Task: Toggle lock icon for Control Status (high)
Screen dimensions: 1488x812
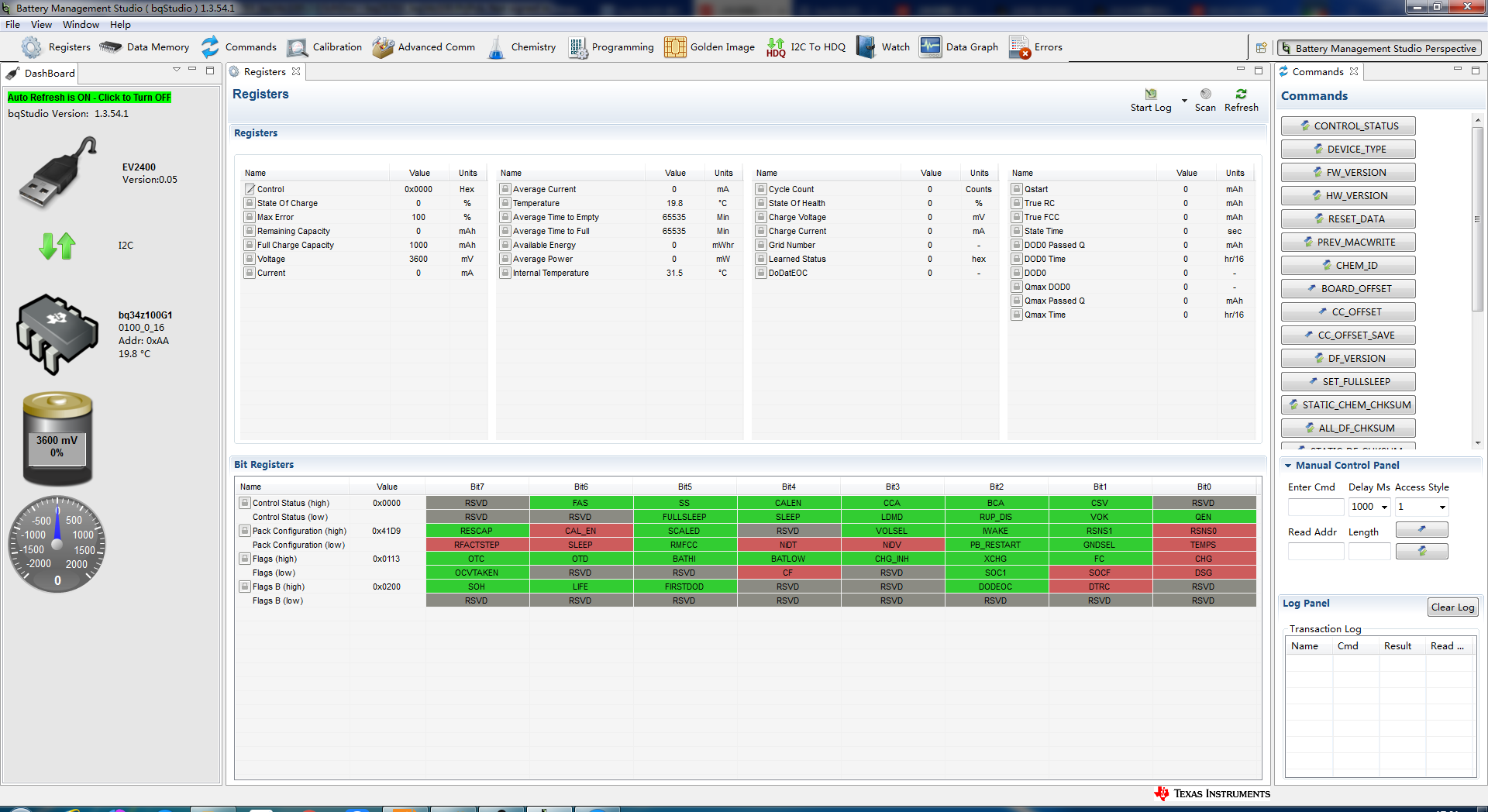Action: click(245, 503)
